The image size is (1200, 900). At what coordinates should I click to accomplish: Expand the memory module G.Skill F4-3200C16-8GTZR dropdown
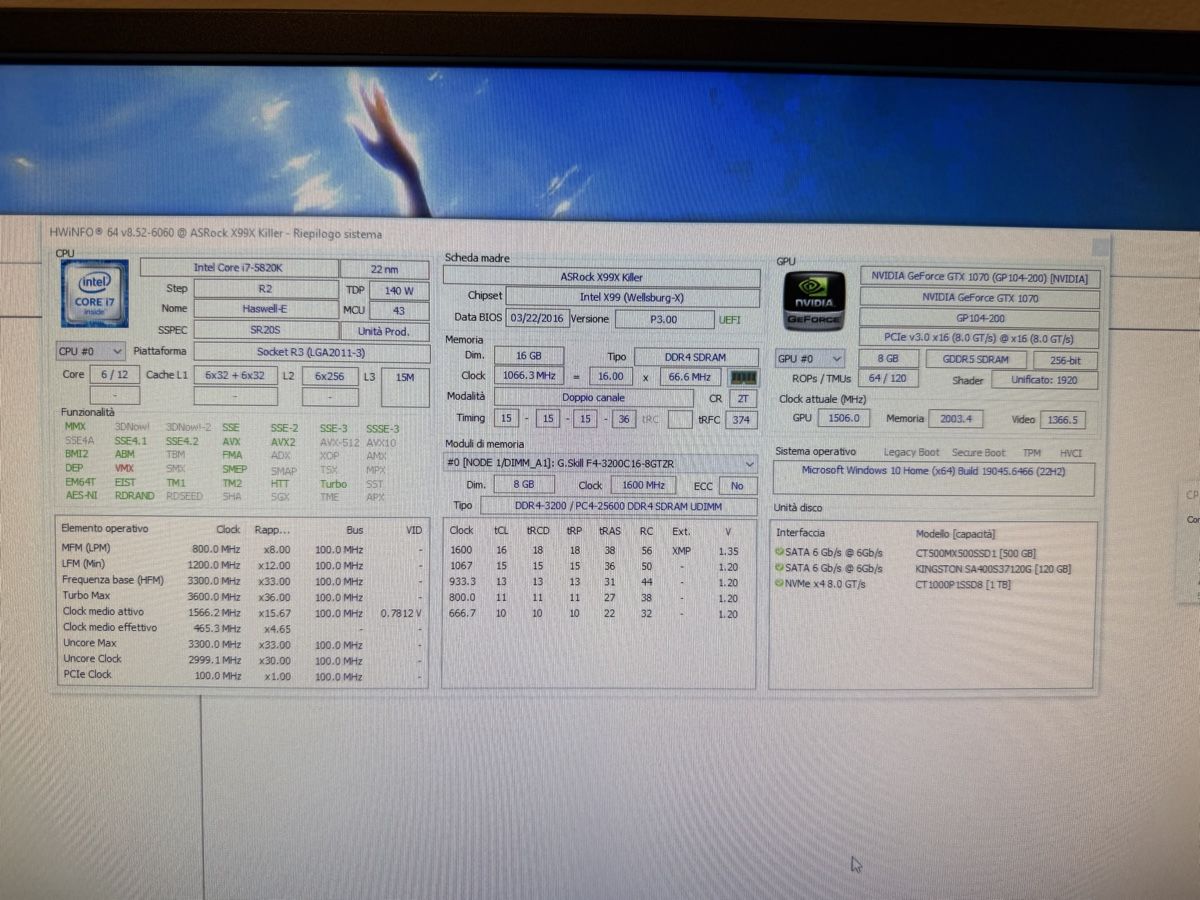pos(601,463)
